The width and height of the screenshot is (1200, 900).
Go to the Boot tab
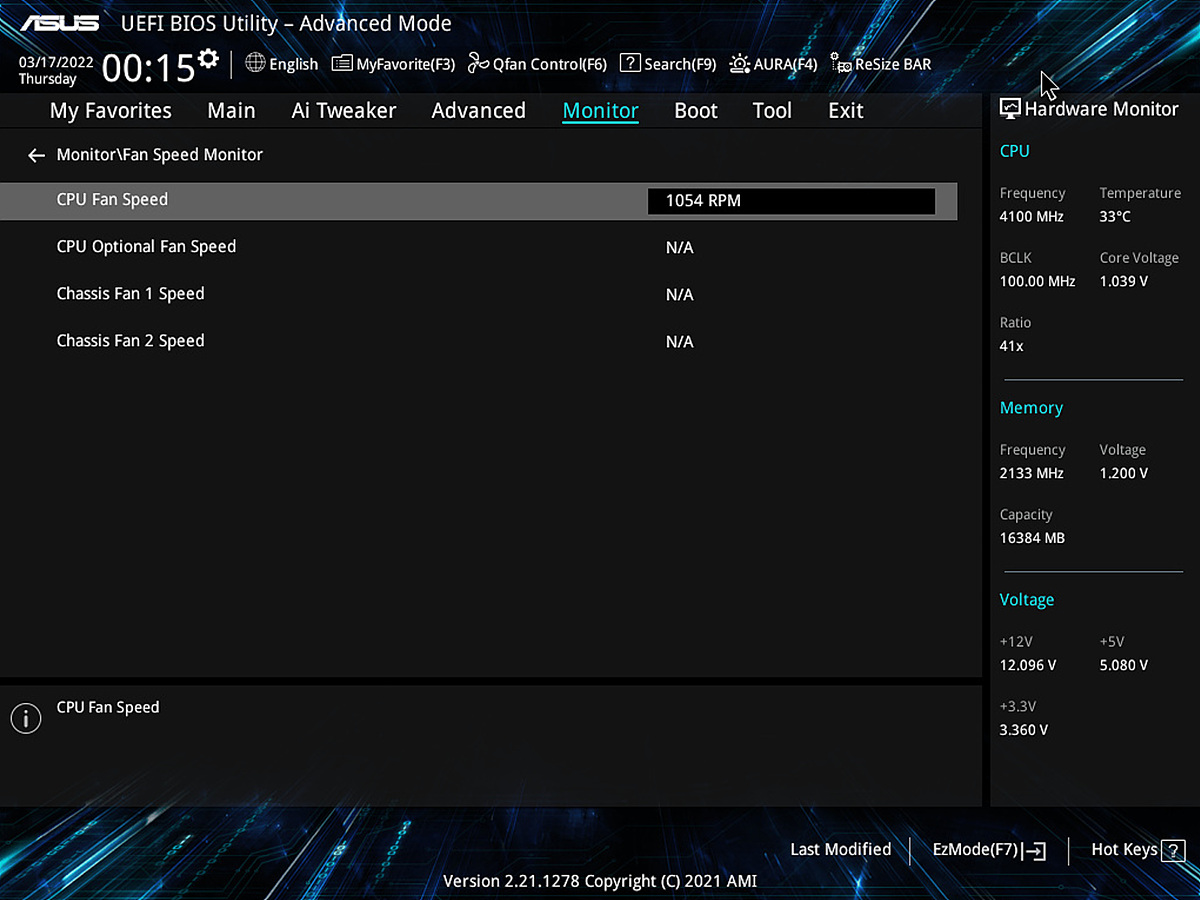click(696, 111)
